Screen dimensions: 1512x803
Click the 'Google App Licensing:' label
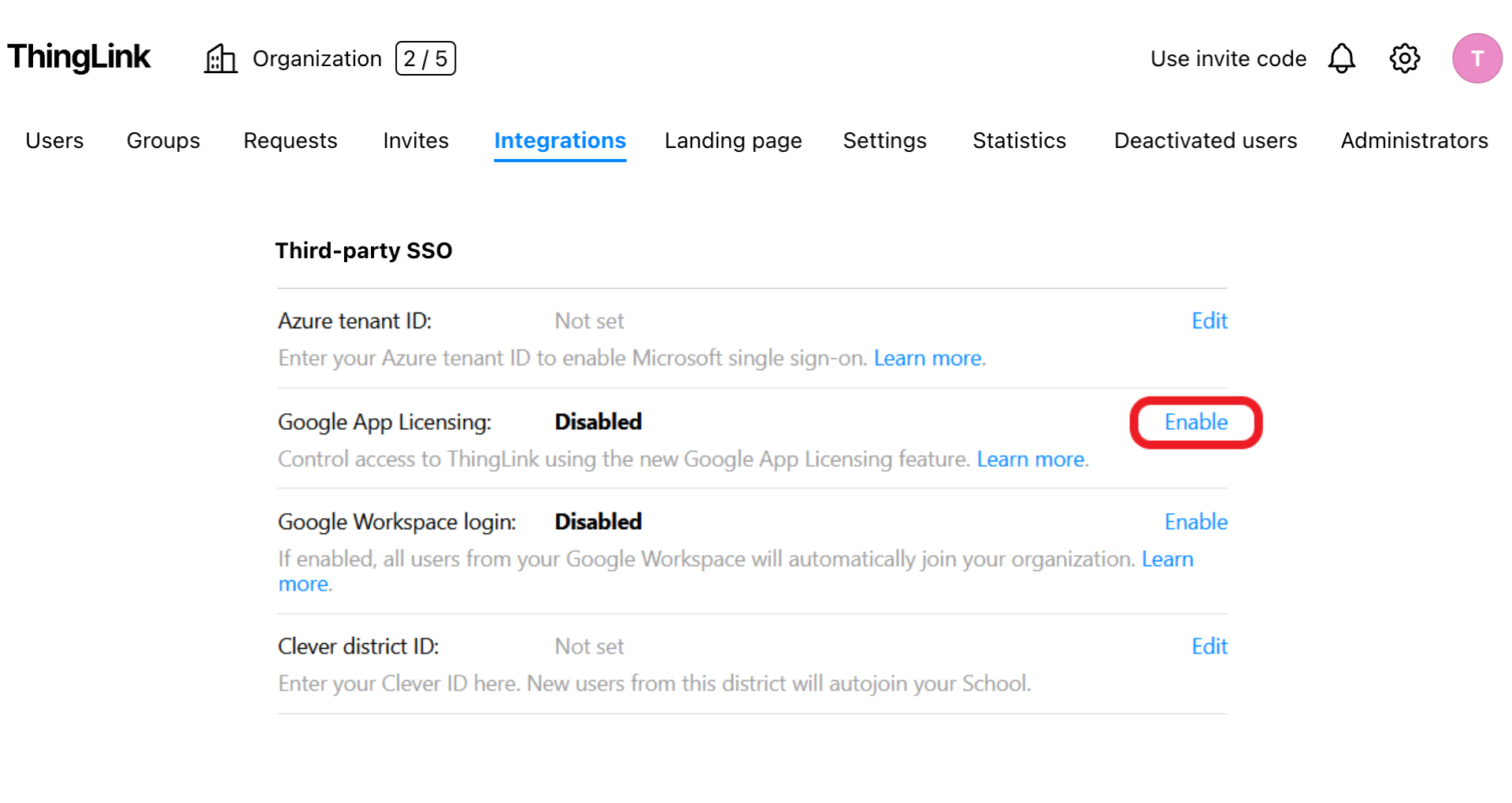[x=384, y=422]
